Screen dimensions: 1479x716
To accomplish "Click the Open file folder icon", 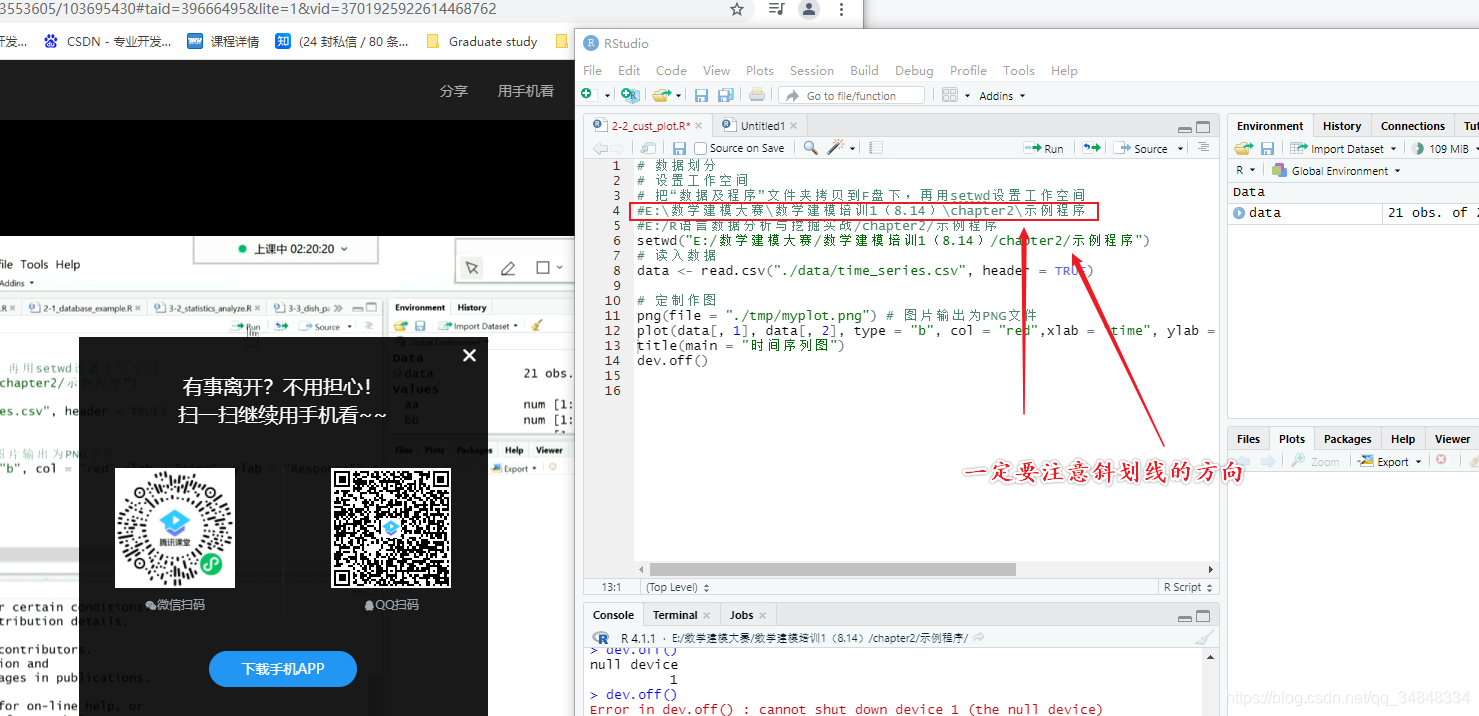I will (x=660, y=95).
